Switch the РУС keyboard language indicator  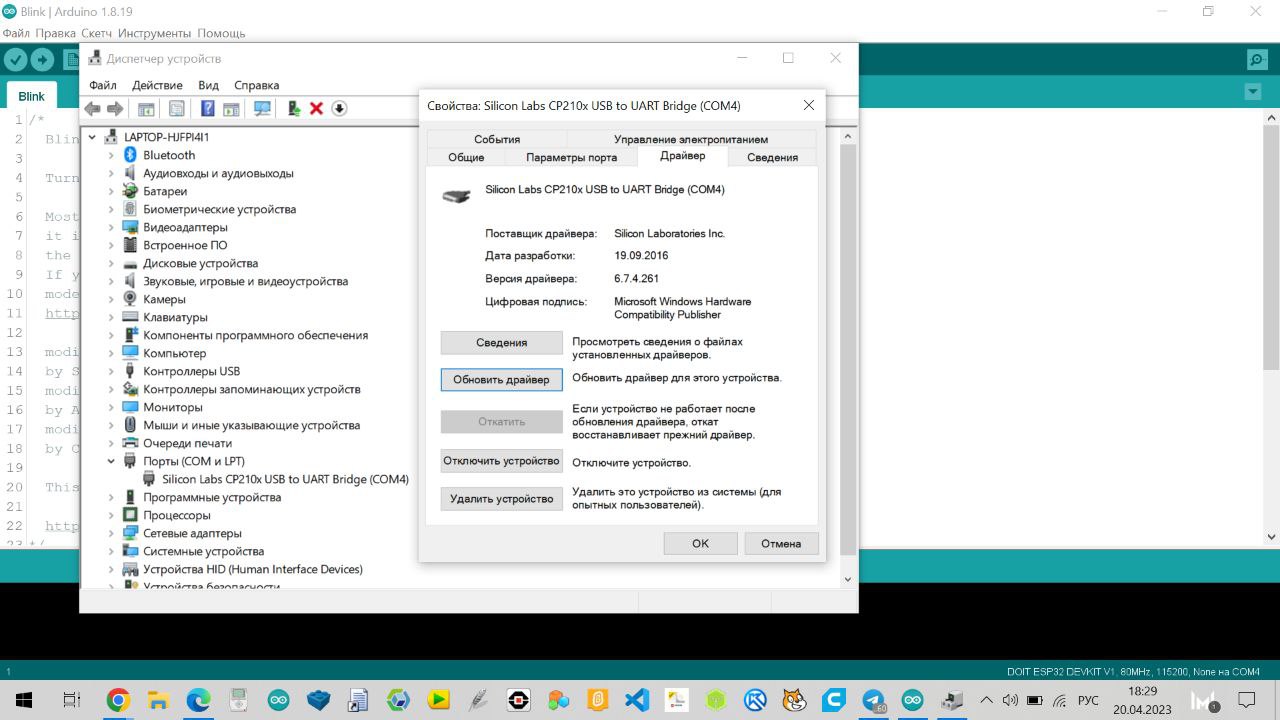coord(1089,700)
